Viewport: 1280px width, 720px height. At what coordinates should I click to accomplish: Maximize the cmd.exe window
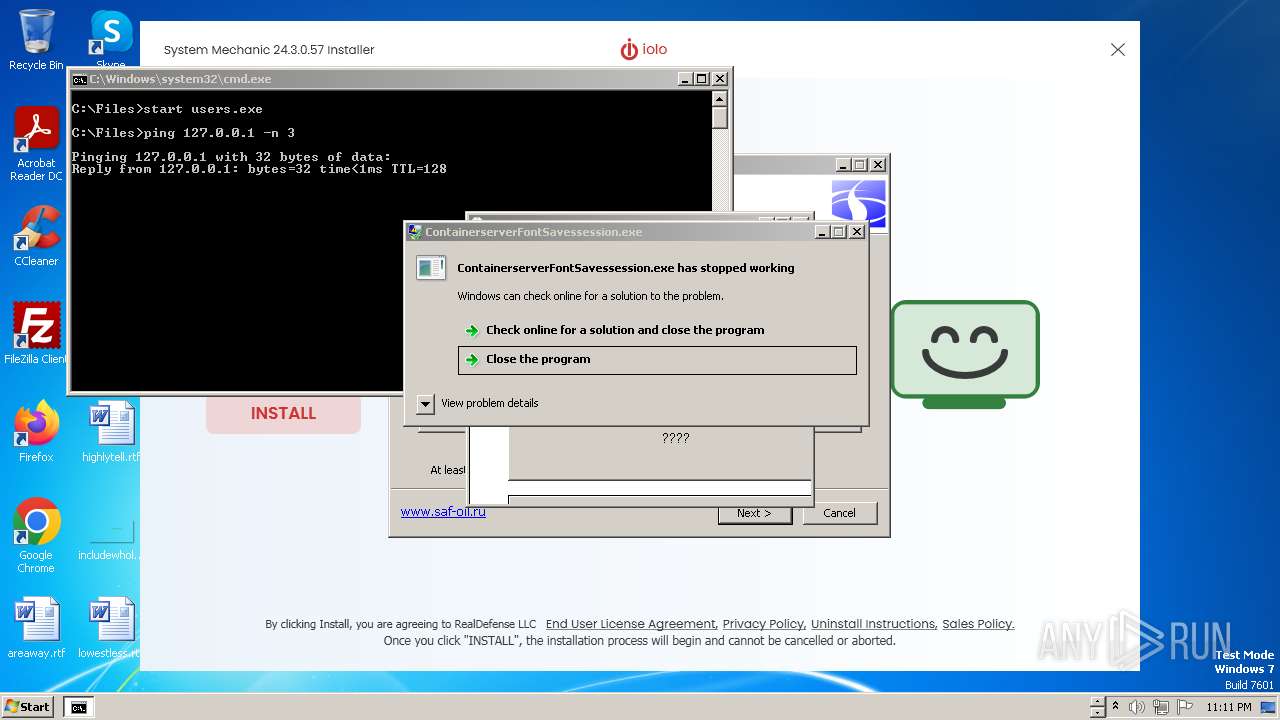702,79
